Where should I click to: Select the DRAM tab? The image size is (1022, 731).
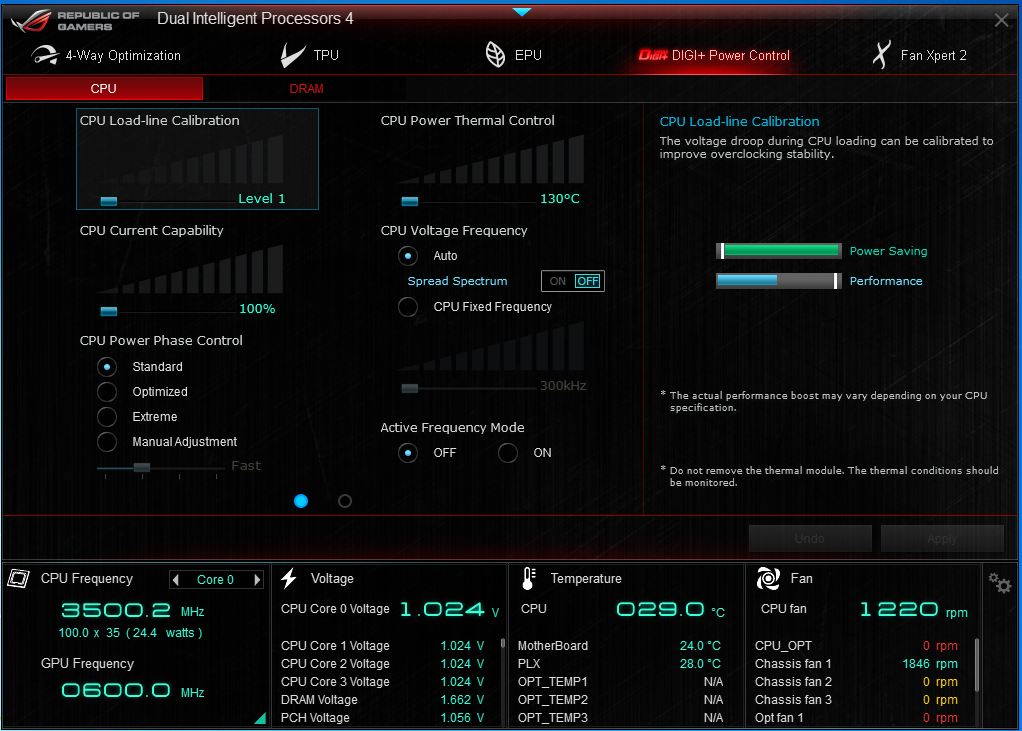[306, 89]
